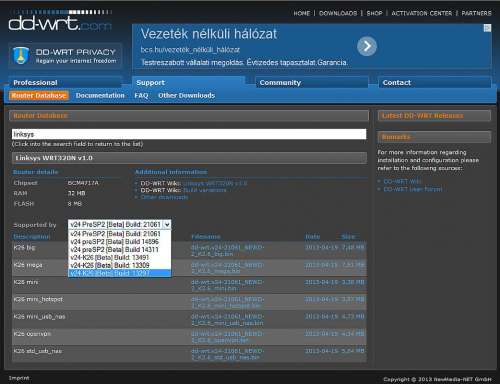Click the 'K26 big' description cell
The image size is (500, 384).
point(24,248)
